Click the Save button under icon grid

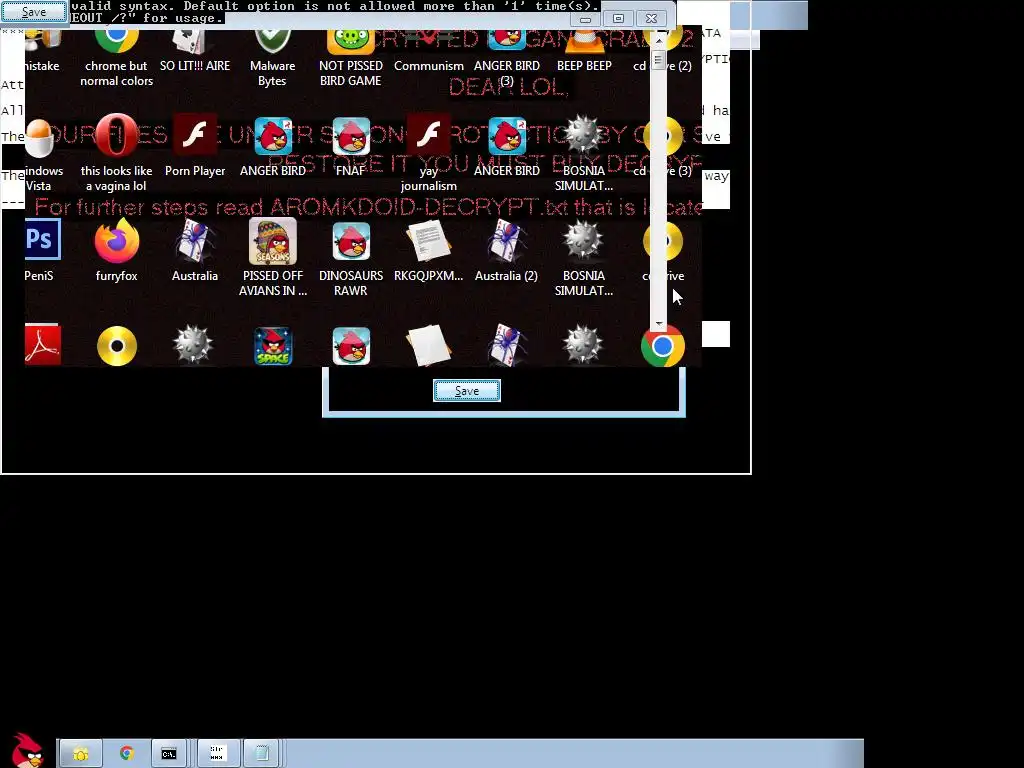click(467, 391)
